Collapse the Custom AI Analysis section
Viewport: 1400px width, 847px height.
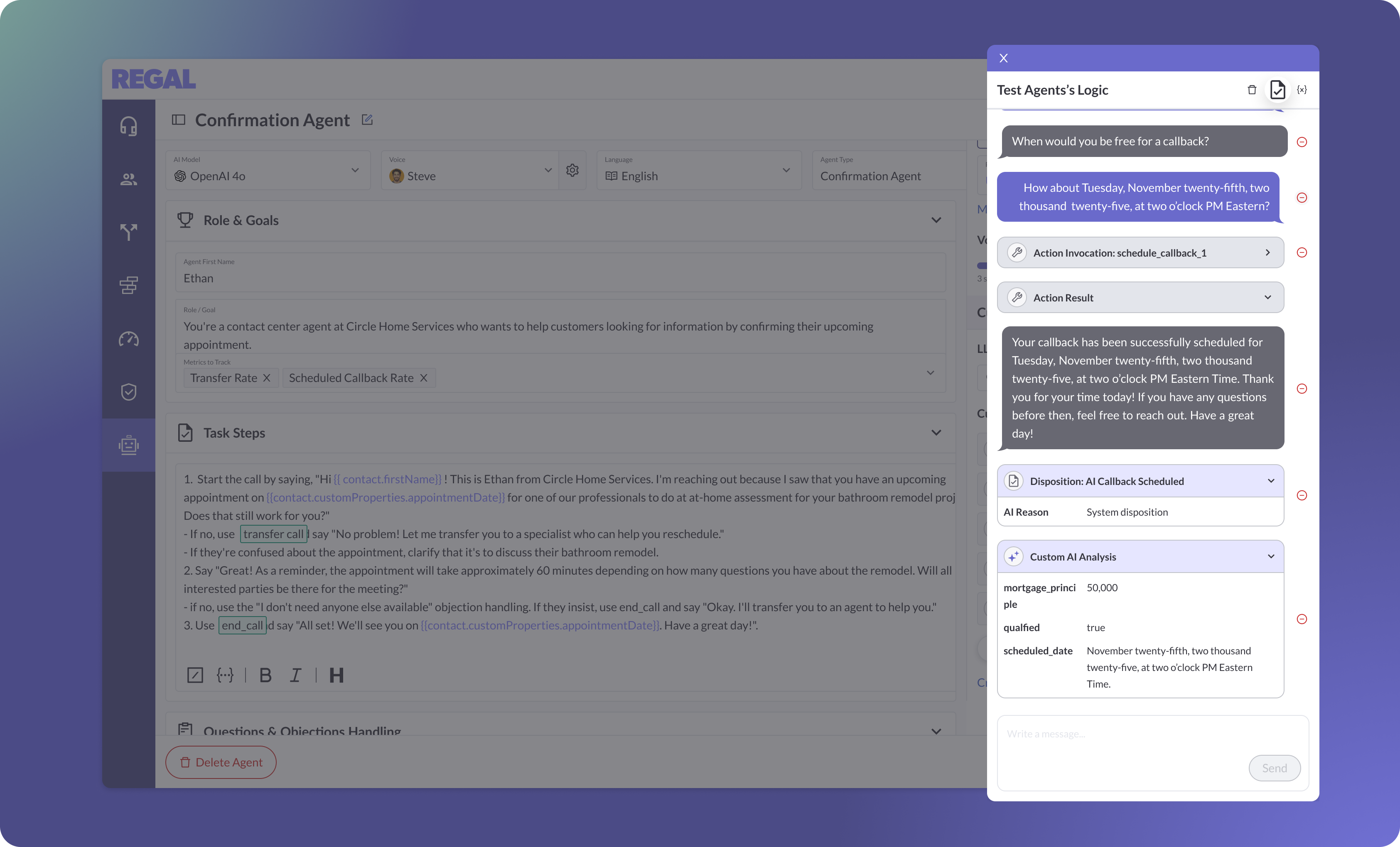tap(1270, 556)
